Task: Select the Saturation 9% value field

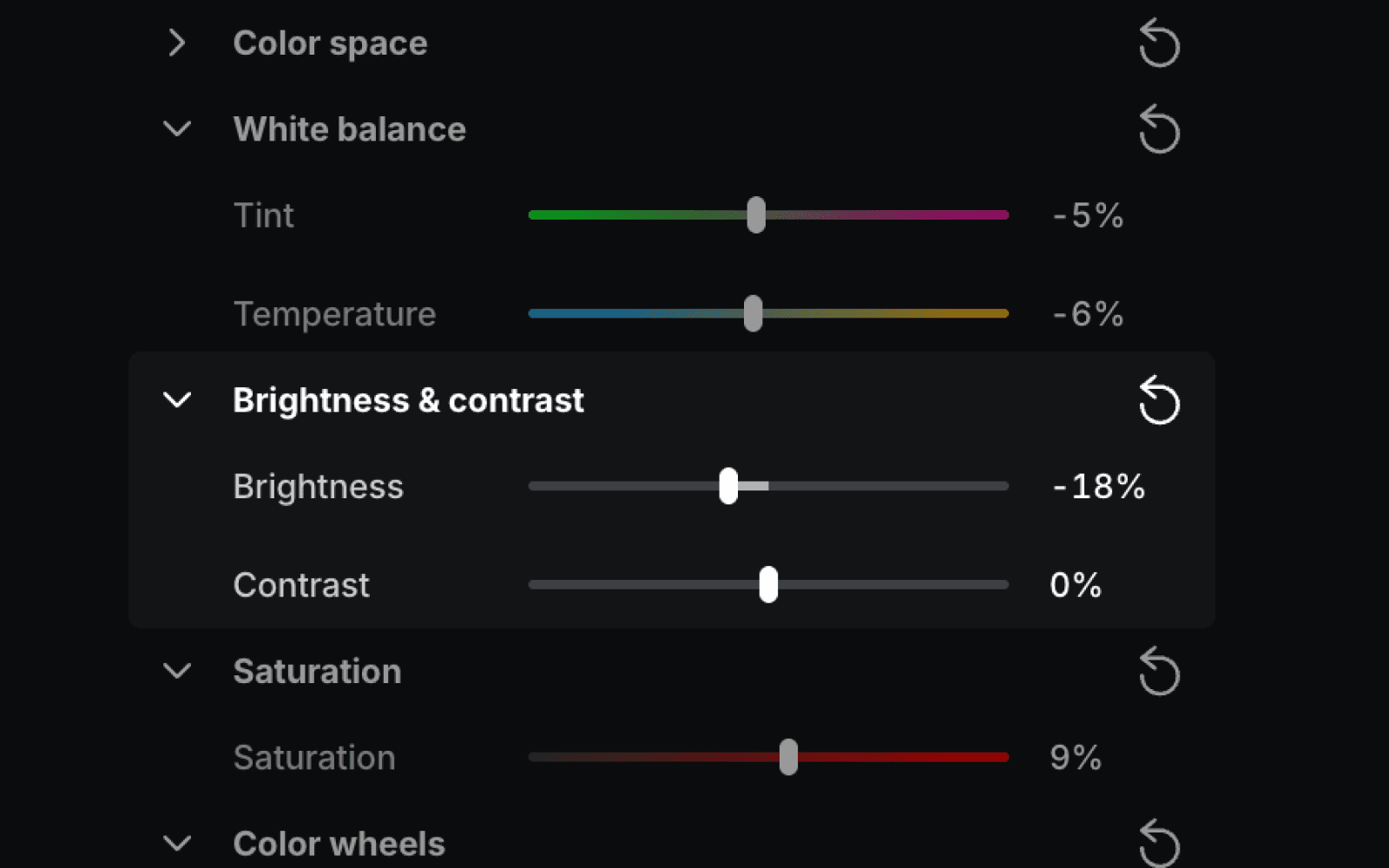Action: 1076,758
